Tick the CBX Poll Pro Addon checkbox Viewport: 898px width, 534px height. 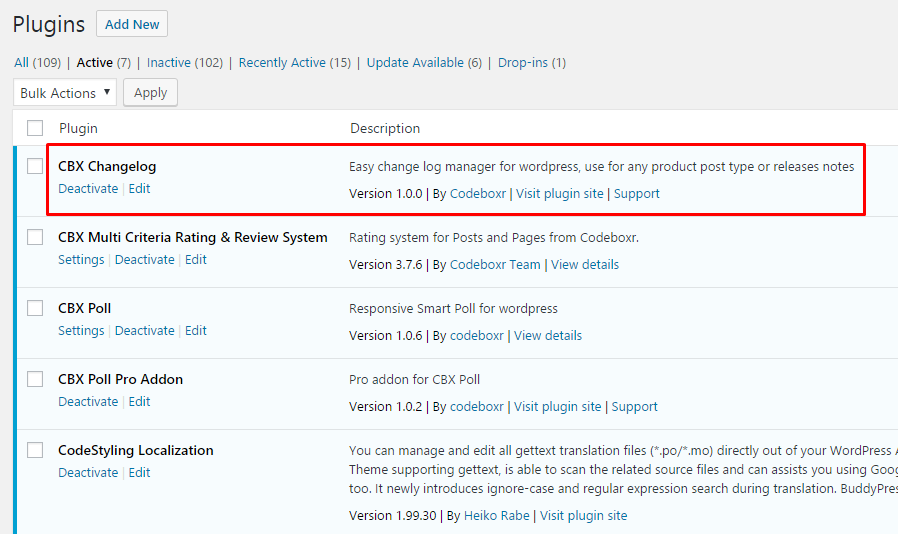coord(35,379)
